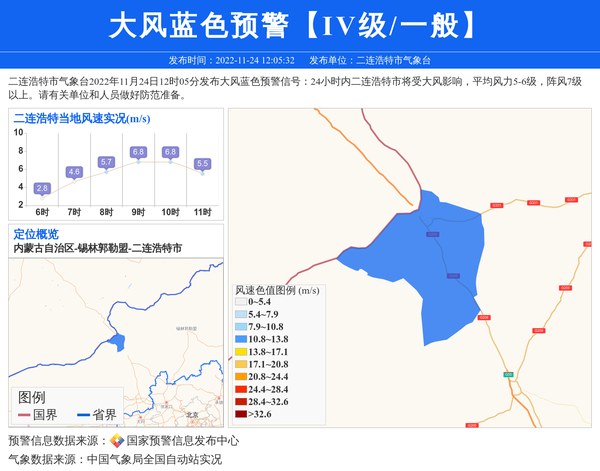Select the 10.8~13.8 blue legend swatch

240,340
